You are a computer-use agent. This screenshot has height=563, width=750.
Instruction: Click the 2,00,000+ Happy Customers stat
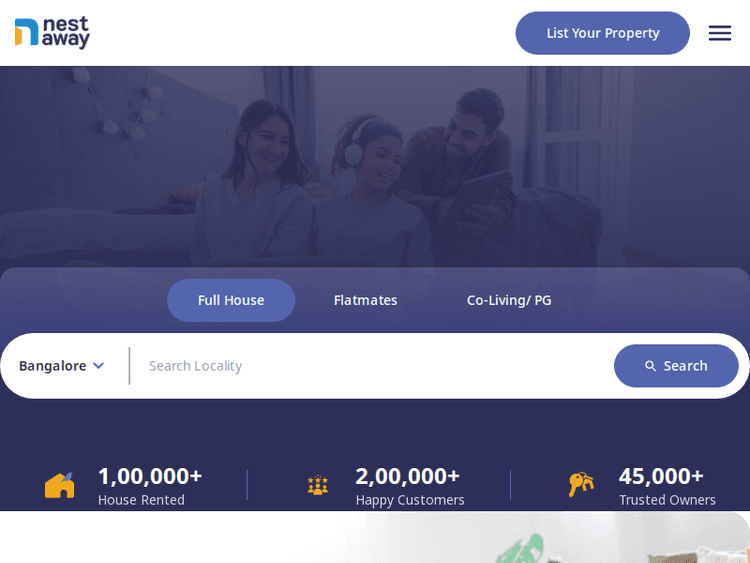pyautogui.click(x=410, y=486)
